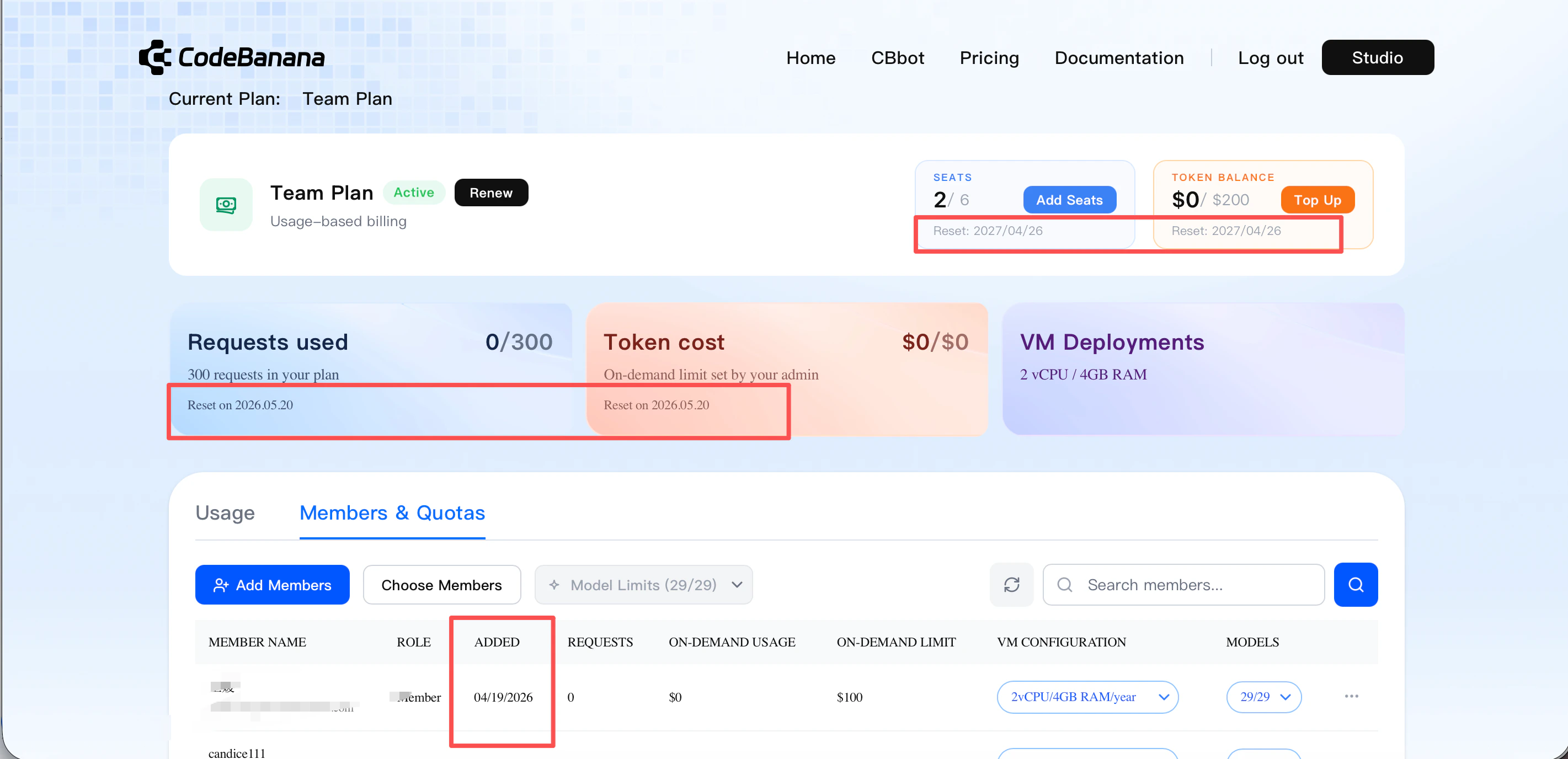Click the 04/19/2026 added date cell

503,697
